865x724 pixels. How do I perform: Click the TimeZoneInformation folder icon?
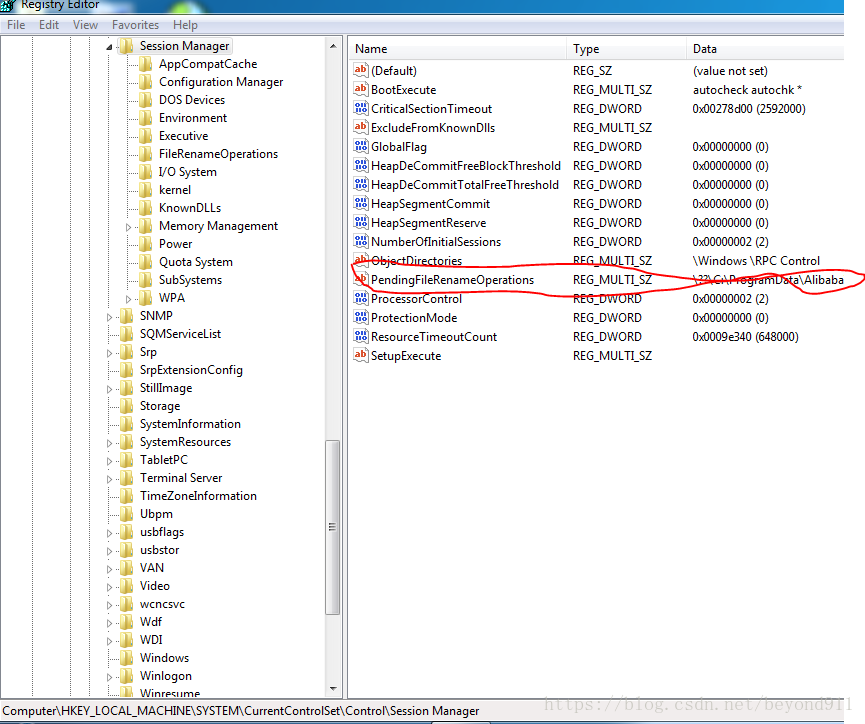click(126, 496)
